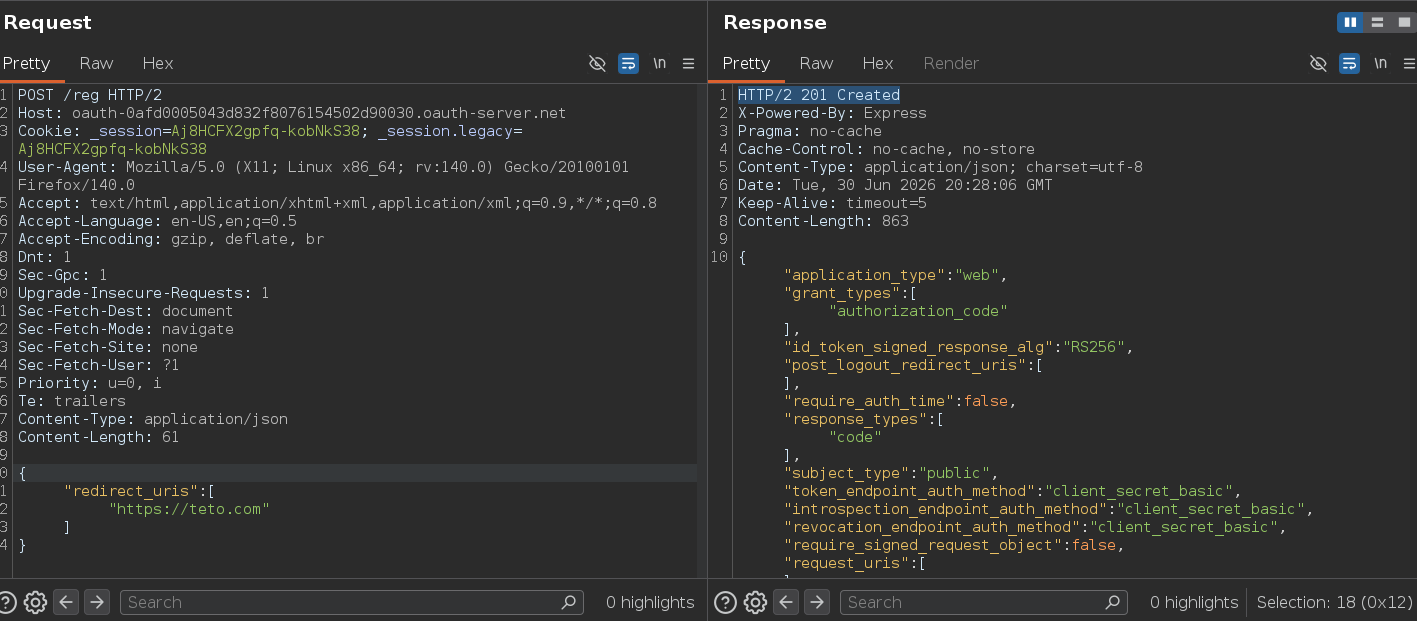The image size is (1417, 621).
Task: Switch Response view to Raw tab
Action: tap(817, 63)
